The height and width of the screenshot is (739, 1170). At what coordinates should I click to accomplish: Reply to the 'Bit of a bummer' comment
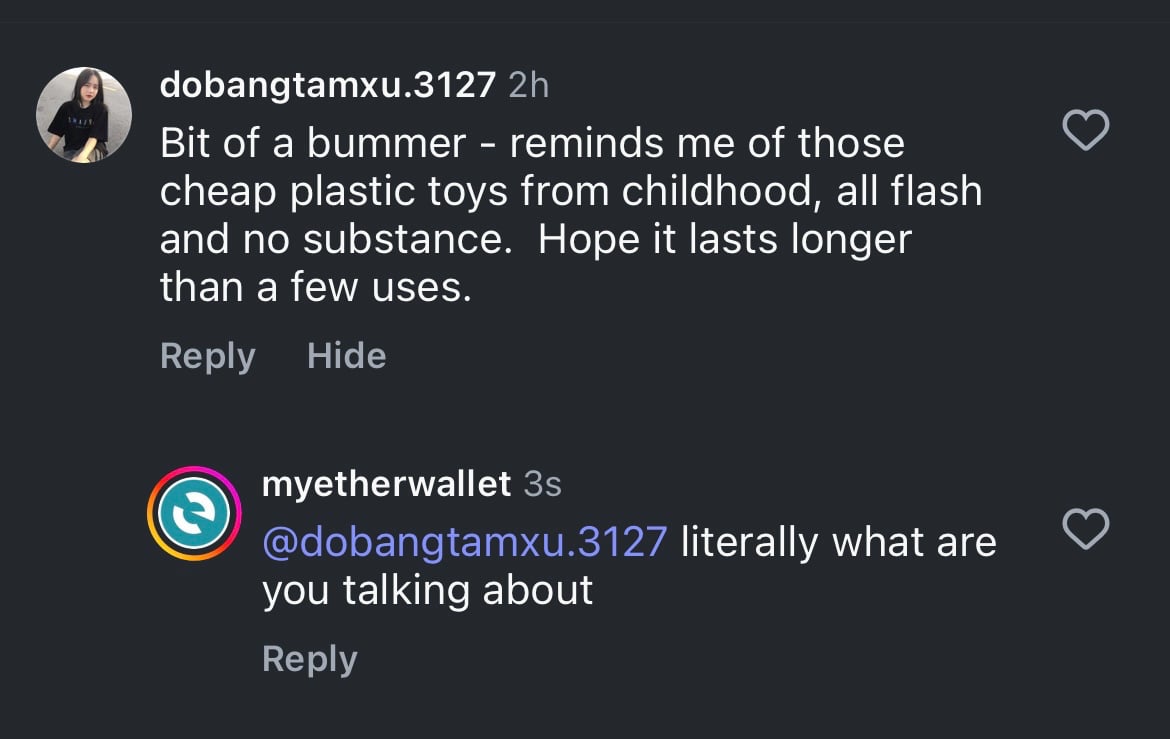click(x=207, y=357)
